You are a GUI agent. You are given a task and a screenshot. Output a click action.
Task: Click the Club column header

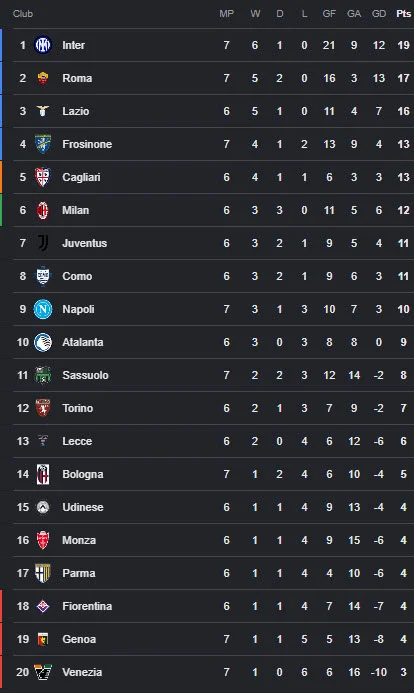click(23, 14)
